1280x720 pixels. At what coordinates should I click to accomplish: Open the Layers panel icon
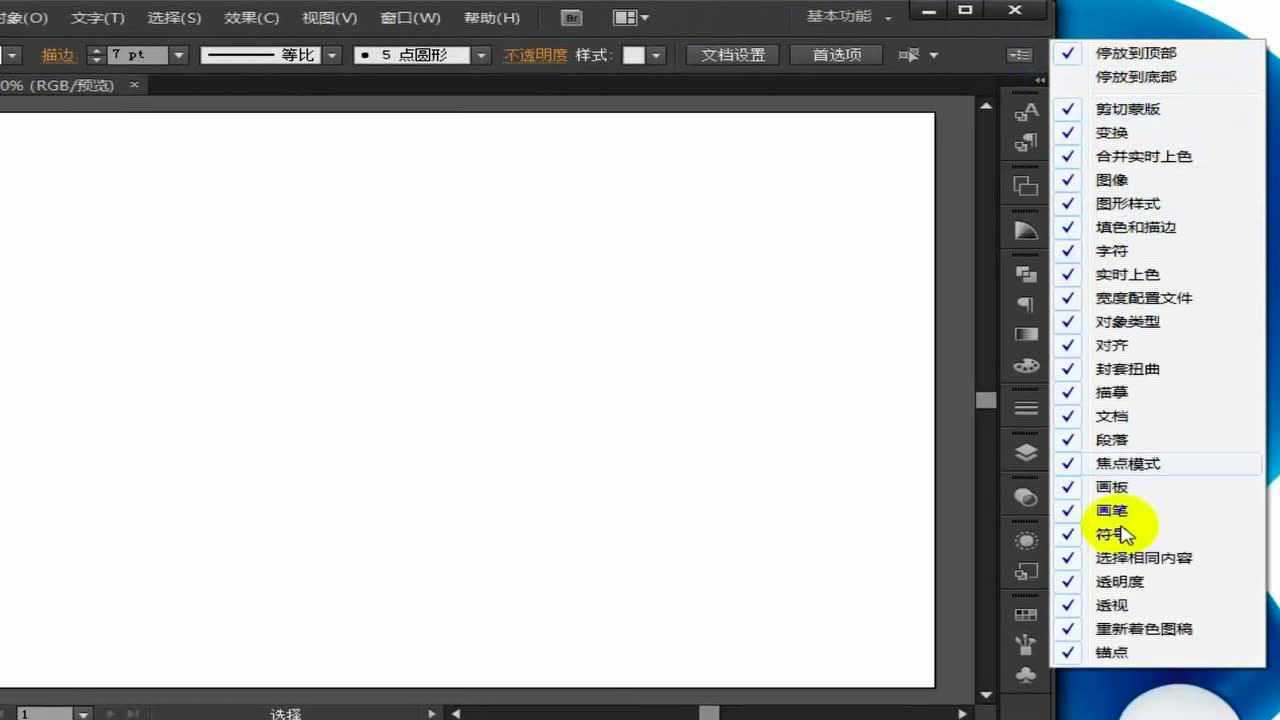coord(1026,452)
